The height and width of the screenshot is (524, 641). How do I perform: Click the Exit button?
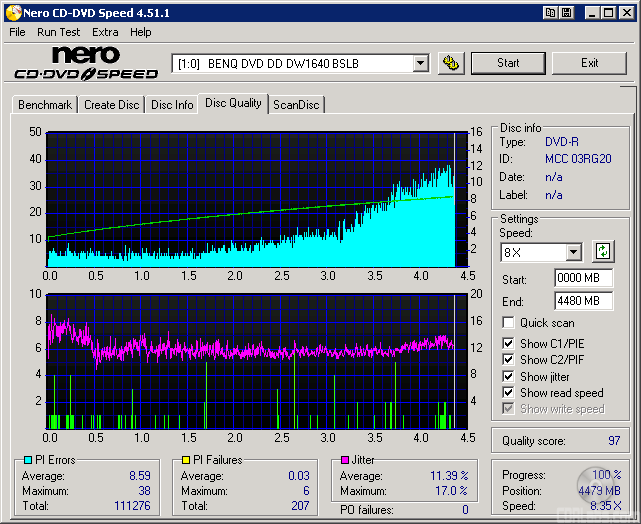point(589,63)
